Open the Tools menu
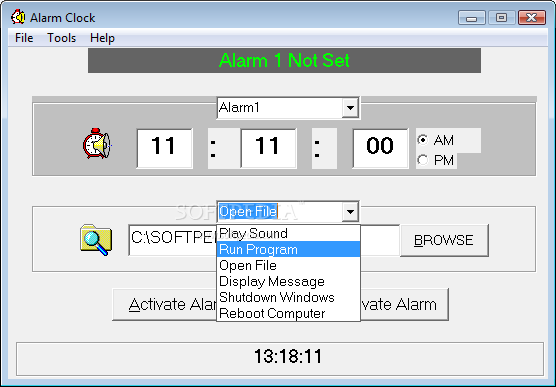The height and width of the screenshot is (387, 556). click(62, 38)
